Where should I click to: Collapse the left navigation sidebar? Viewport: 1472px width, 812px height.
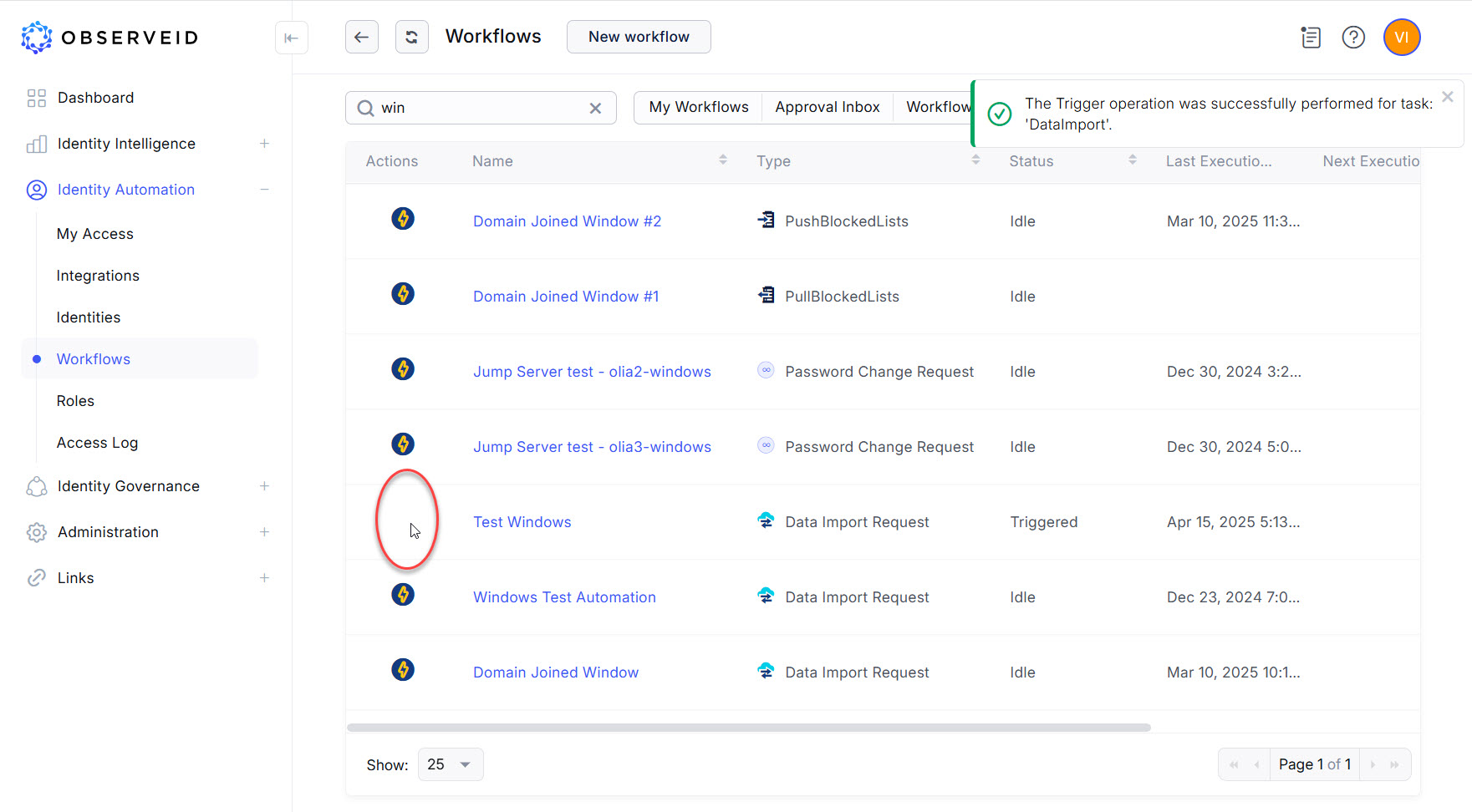pos(291,38)
